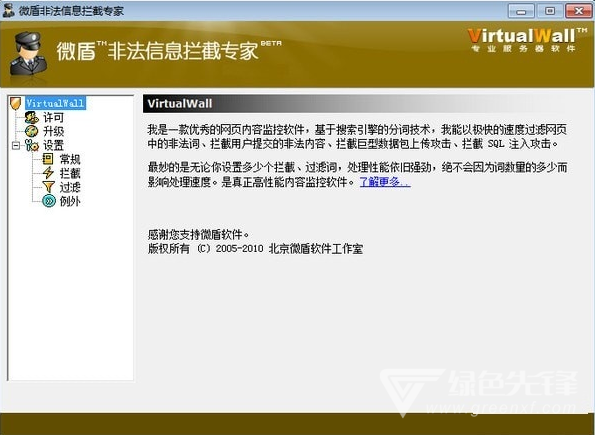
Task: Open the 拦截 settings page
Action: [70, 173]
